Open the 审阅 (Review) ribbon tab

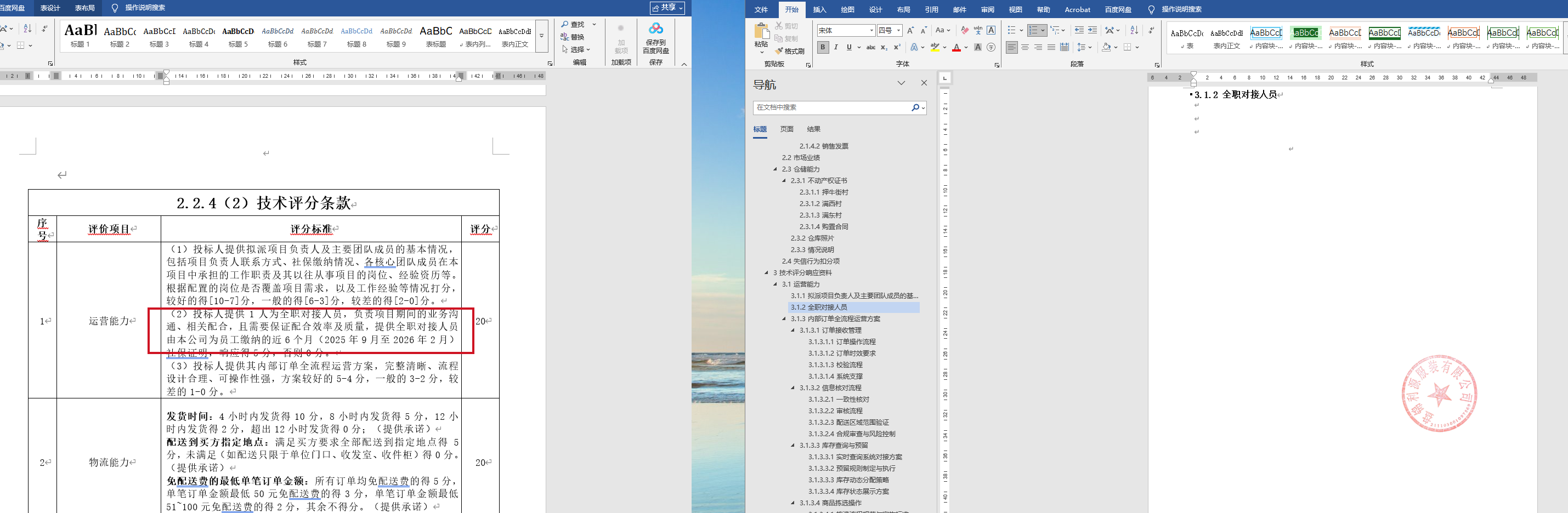(x=987, y=10)
